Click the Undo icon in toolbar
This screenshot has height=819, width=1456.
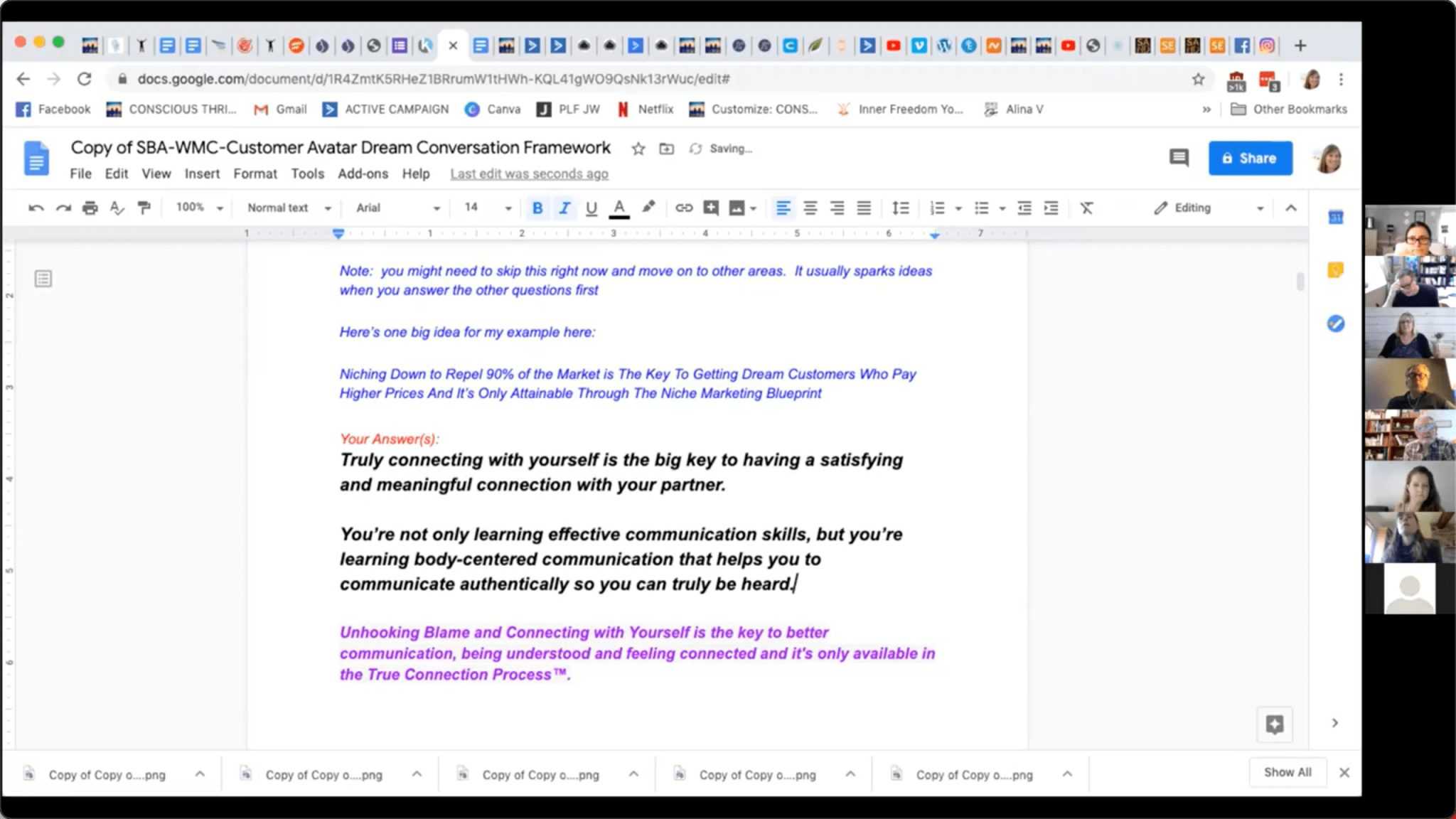(x=36, y=208)
